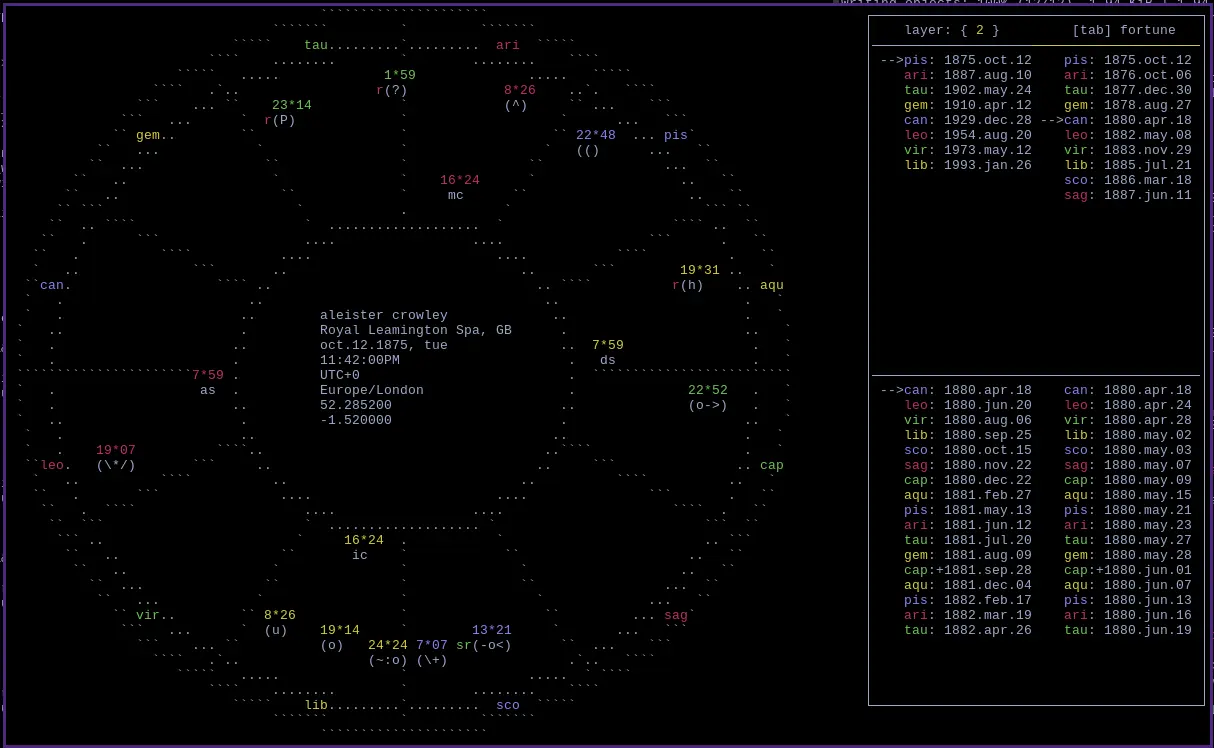Click sub-period ari: 1876.oct.06
Image resolution: width=1214 pixels, height=748 pixels.
point(1128,75)
